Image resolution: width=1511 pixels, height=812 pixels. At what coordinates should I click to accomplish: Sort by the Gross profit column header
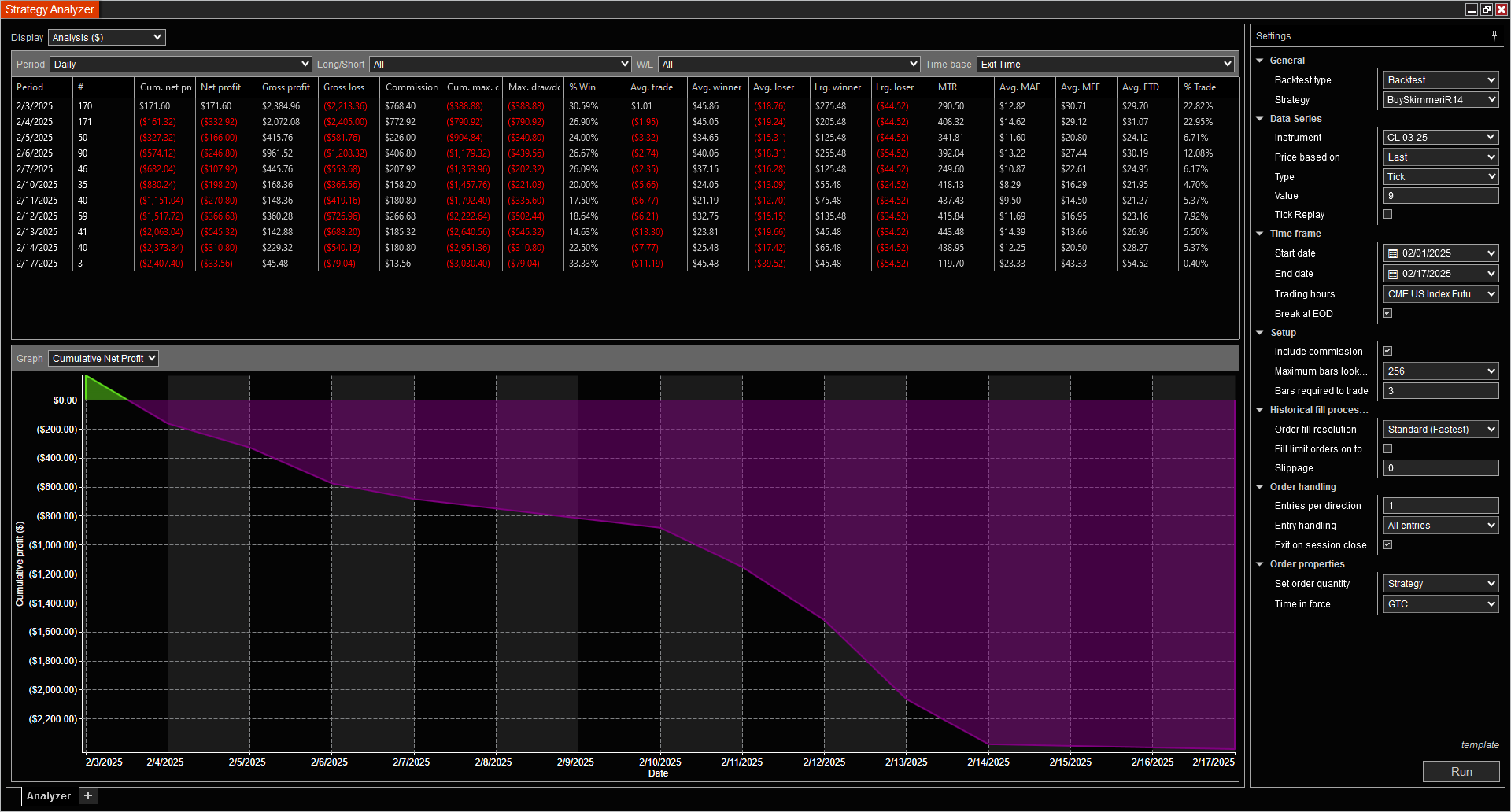[x=287, y=87]
